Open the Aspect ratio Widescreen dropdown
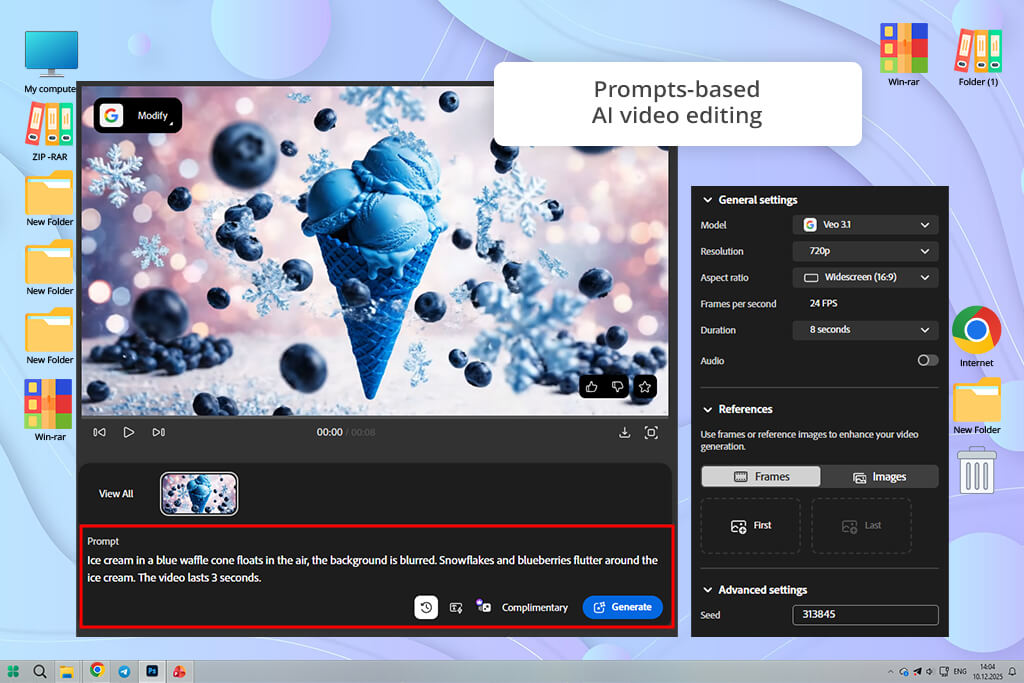The image size is (1024, 683). tap(865, 277)
